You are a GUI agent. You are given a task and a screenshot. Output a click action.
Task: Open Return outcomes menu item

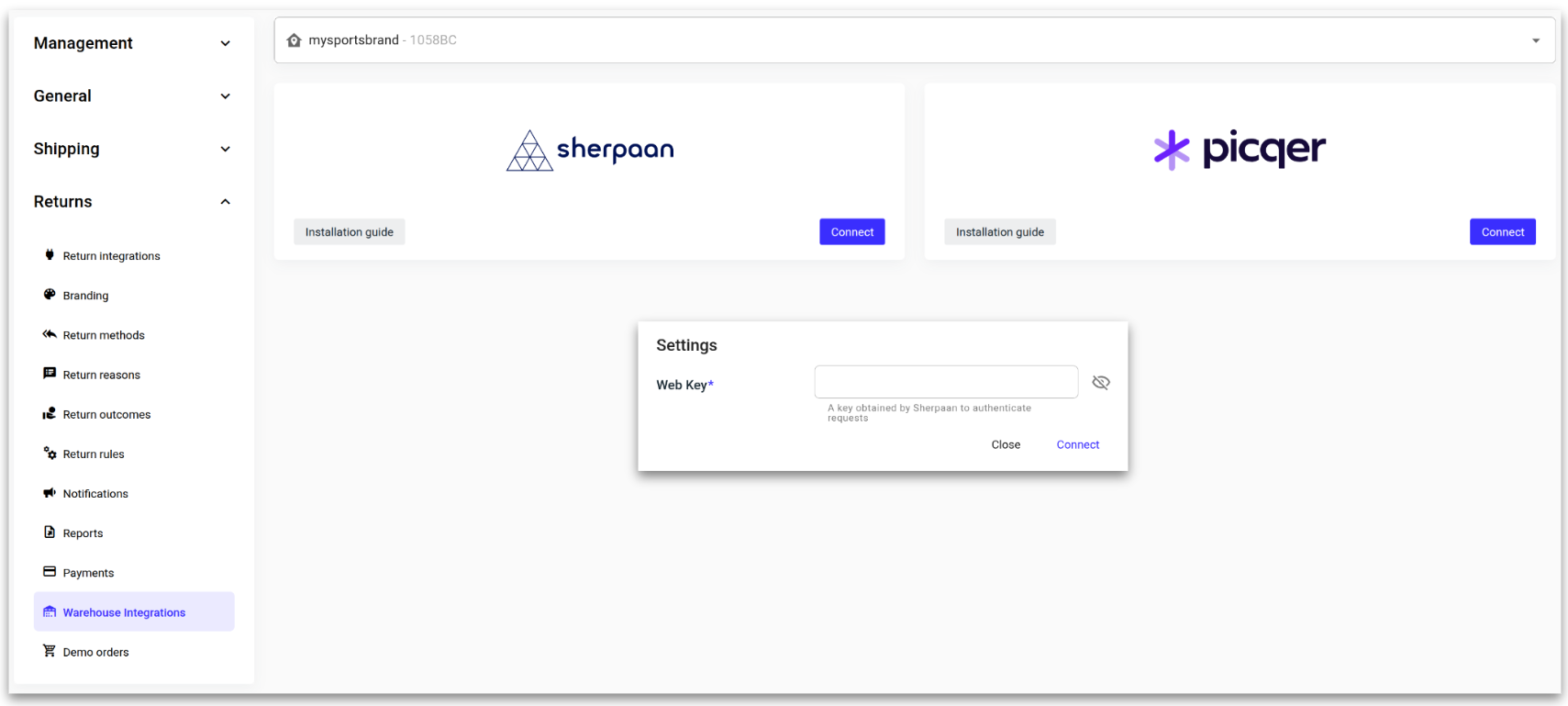106,415
